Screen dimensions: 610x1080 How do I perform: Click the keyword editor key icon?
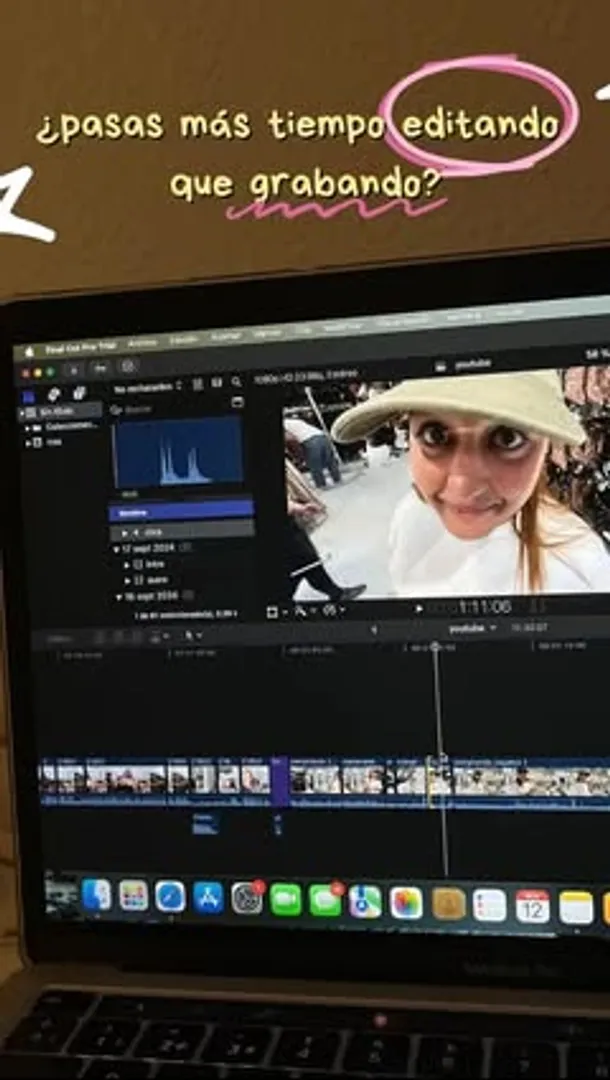[99, 368]
